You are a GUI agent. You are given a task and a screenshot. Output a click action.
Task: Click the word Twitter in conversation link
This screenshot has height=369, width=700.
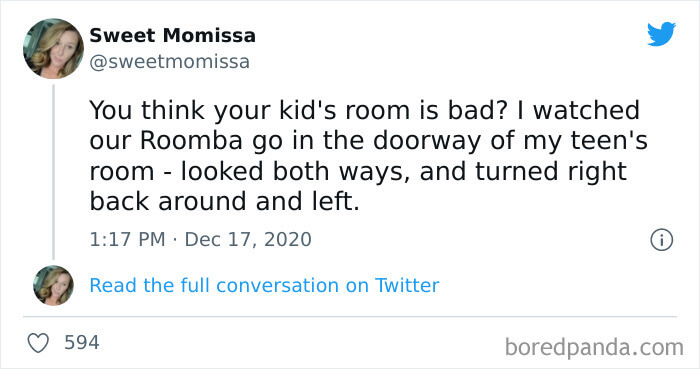coord(407,285)
